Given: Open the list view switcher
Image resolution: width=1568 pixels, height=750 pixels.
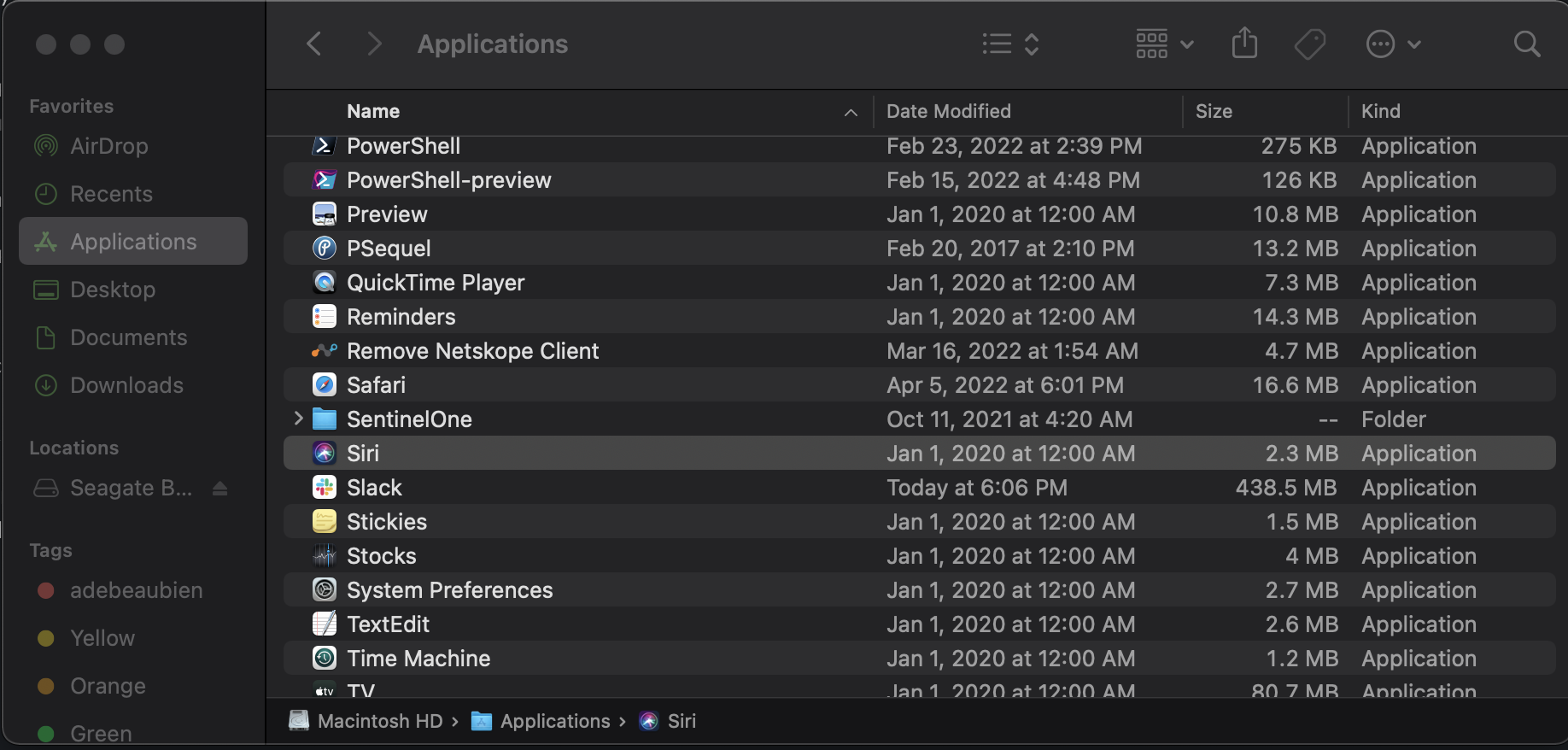Looking at the screenshot, I should click(1010, 44).
